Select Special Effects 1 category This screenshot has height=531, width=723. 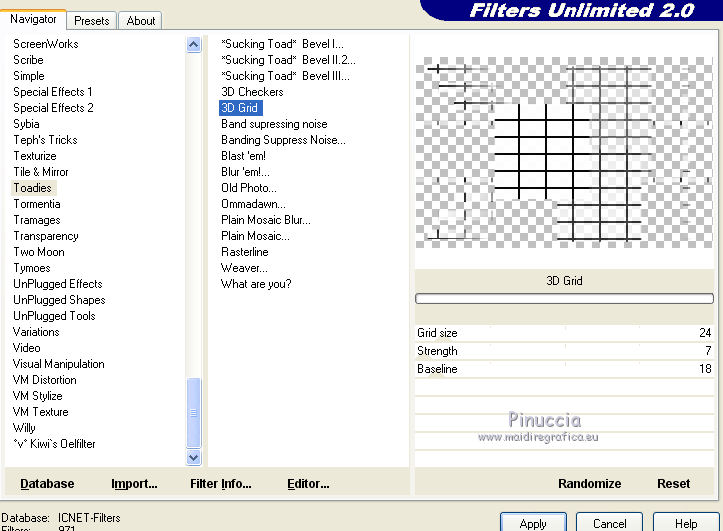coord(53,92)
